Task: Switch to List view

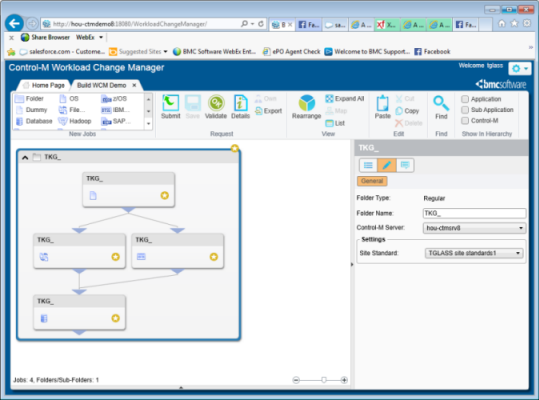Action: point(335,123)
